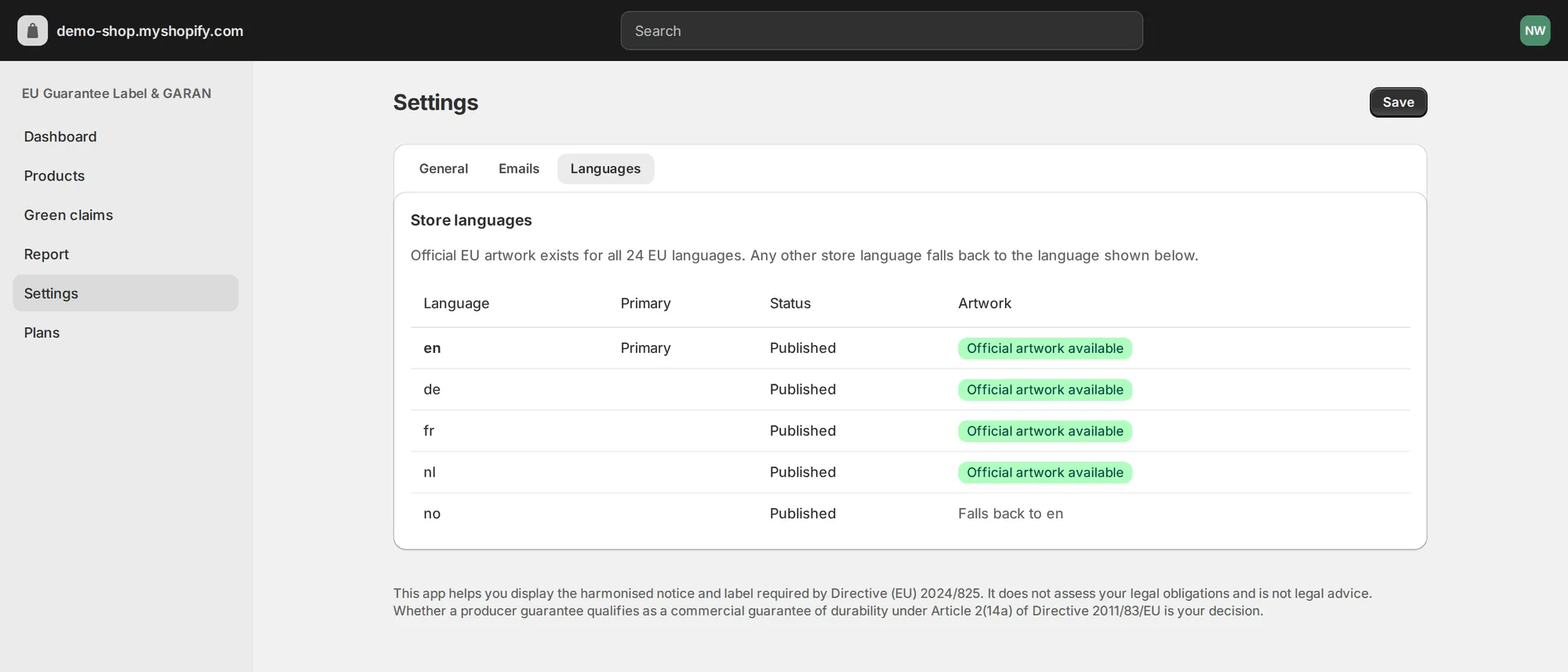Screen dimensions: 1568x672
Task: Open Dashboard in the sidebar
Action: 125,136
